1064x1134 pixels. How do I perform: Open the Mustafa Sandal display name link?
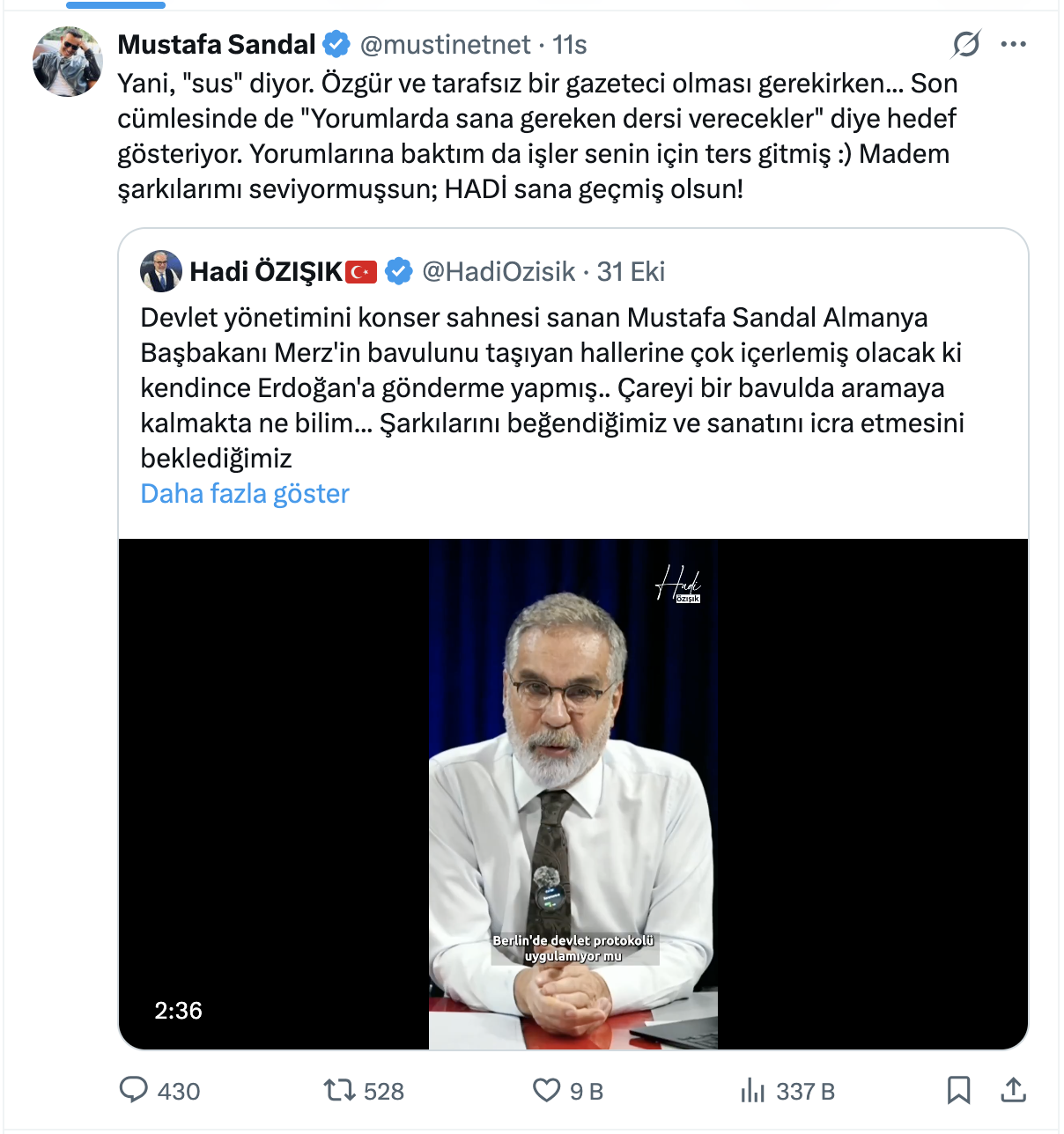pyautogui.click(x=217, y=44)
